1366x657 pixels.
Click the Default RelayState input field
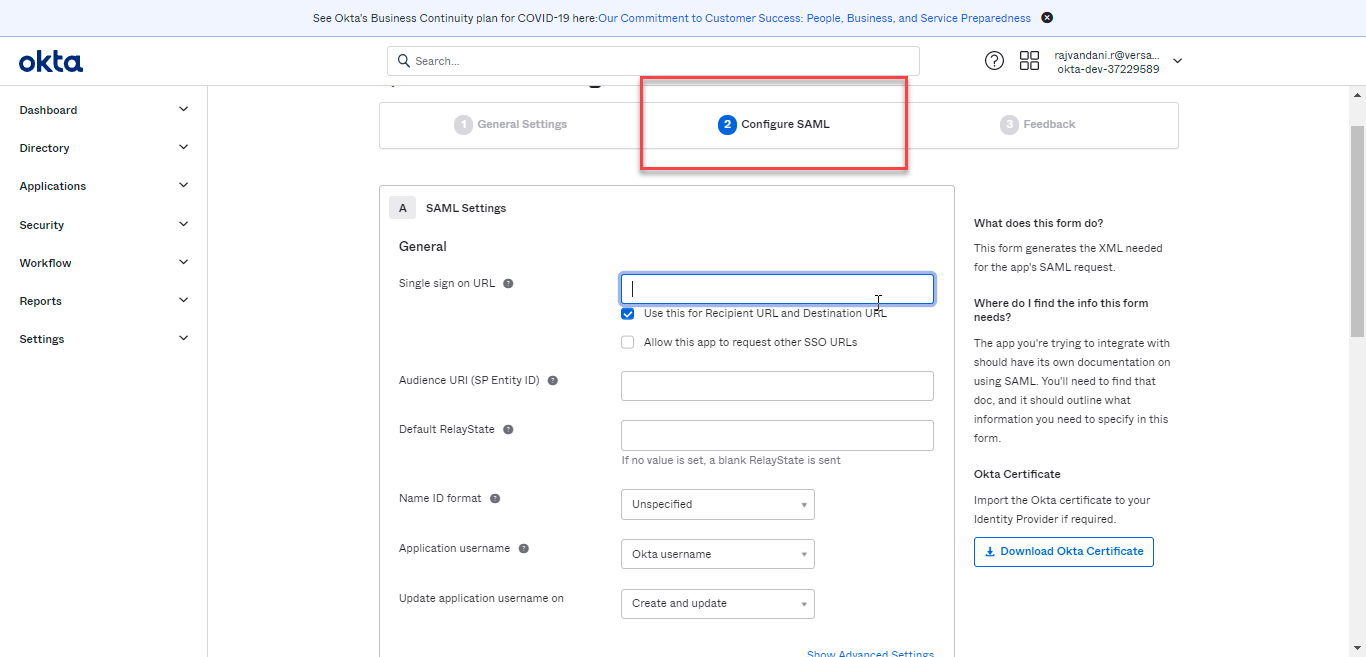tap(777, 436)
